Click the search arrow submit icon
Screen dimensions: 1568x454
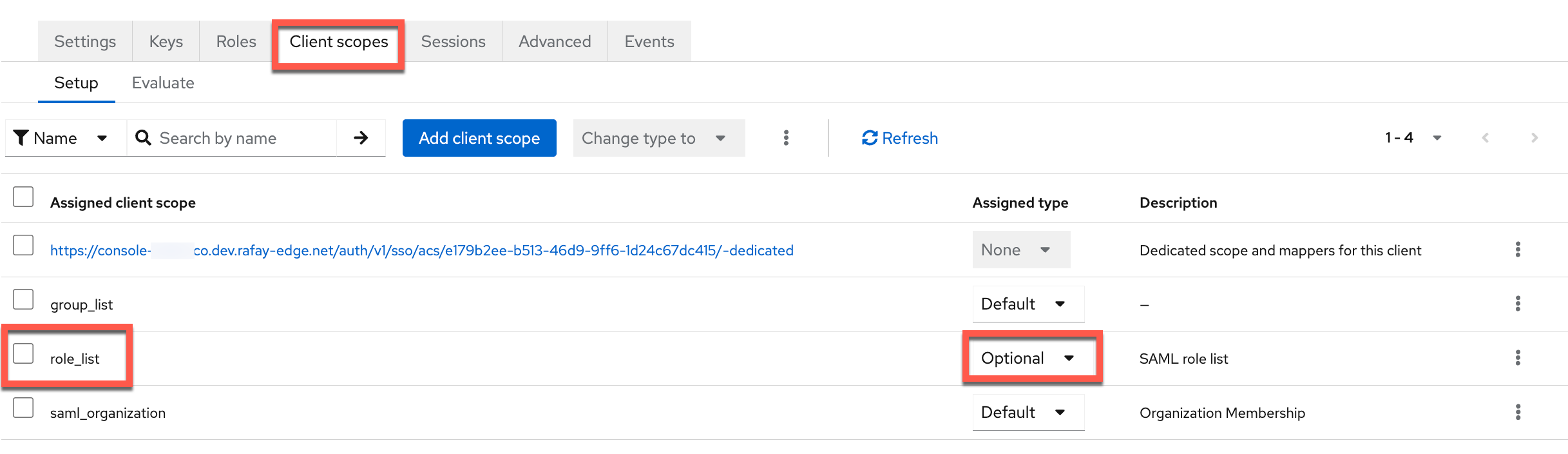pos(361,138)
